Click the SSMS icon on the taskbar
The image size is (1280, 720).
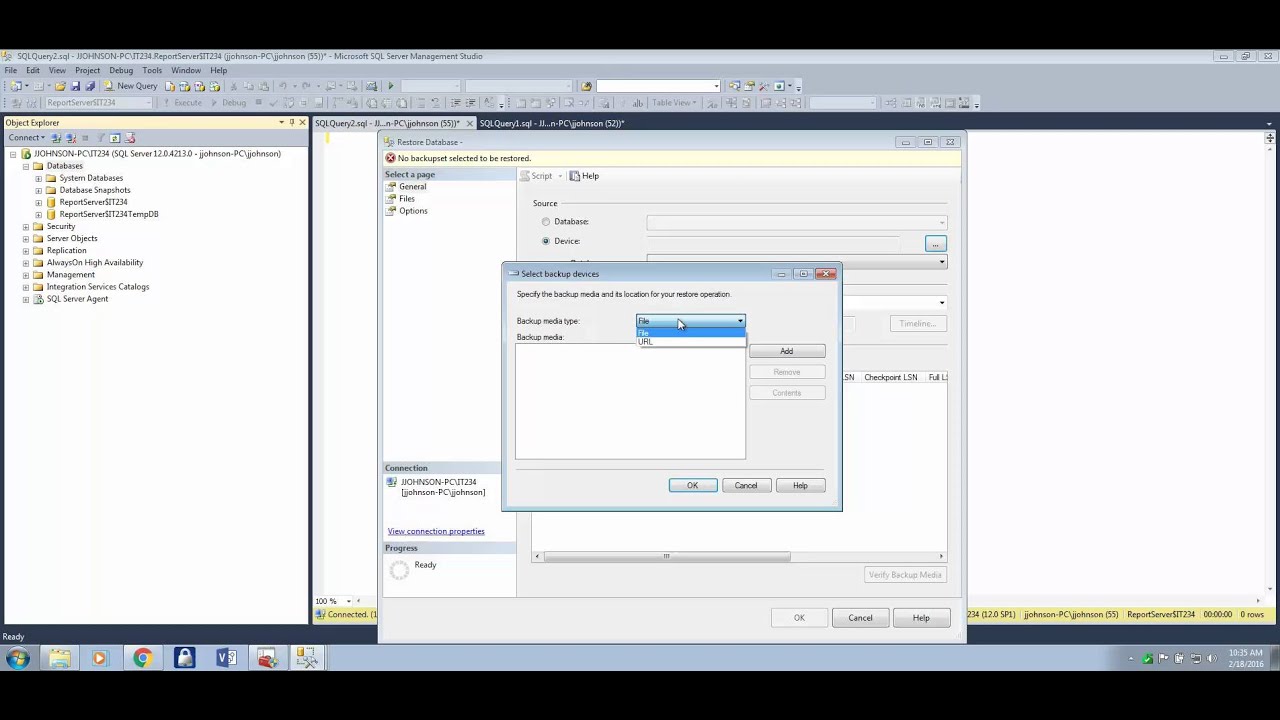pyautogui.click(x=307, y=657)
